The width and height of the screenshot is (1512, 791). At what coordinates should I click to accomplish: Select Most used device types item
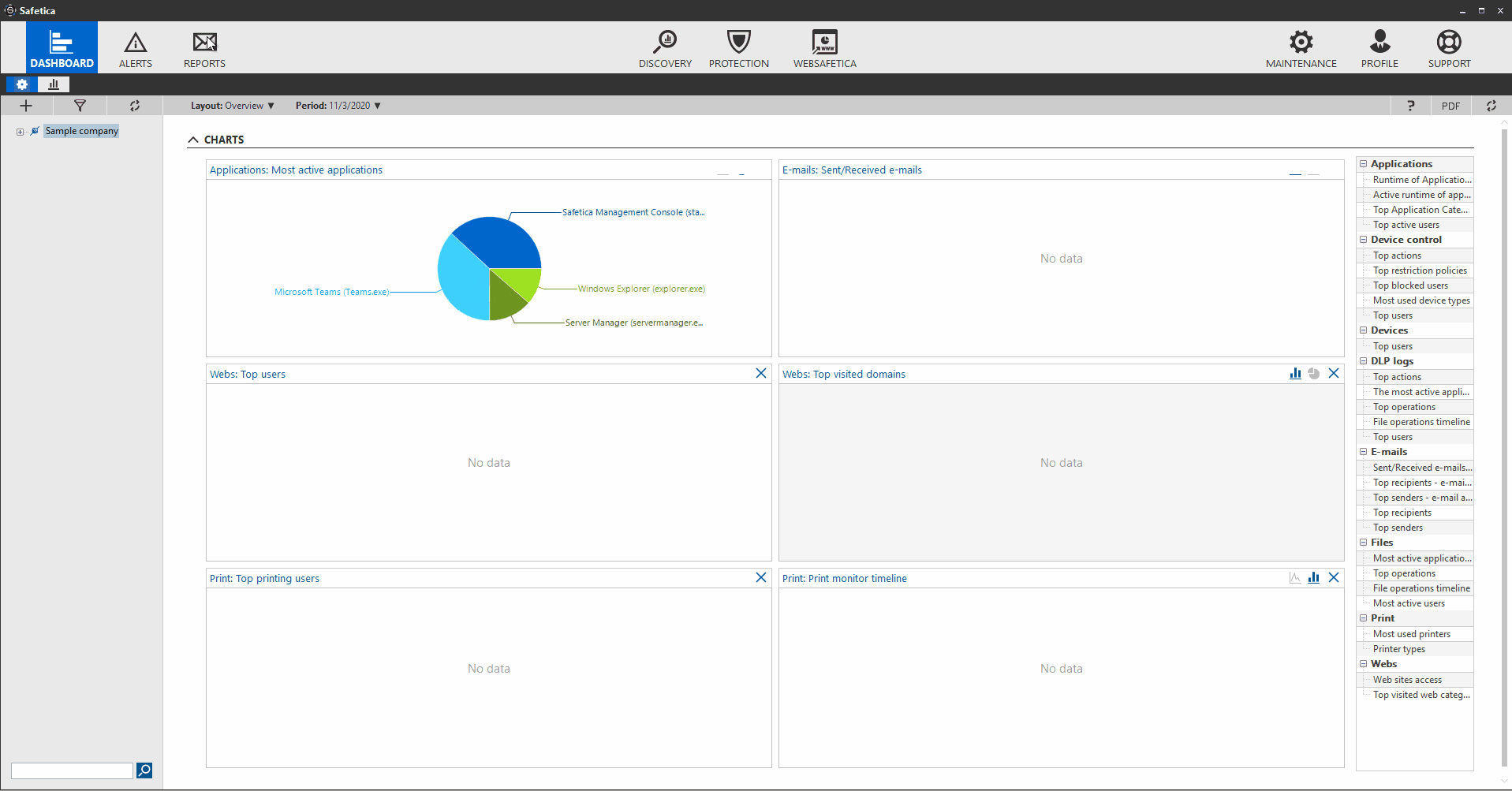pos(1421,300)
